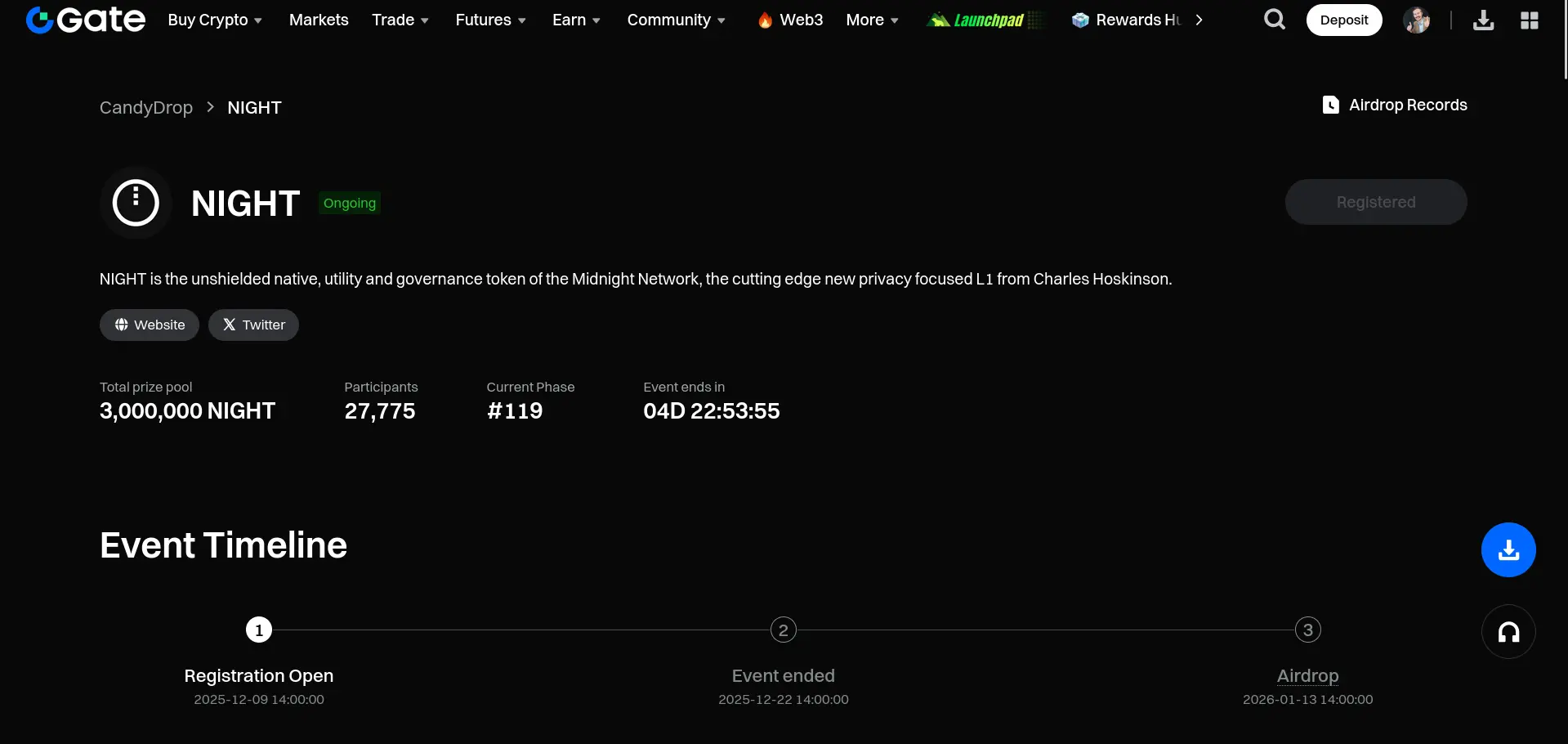
Task: Click the fire icon beside Web3
Action: 765,20
